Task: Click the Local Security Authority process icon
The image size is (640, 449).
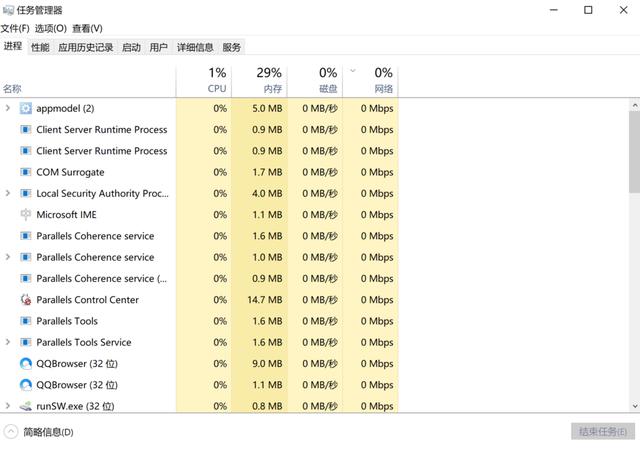Action: pos(25,193)
